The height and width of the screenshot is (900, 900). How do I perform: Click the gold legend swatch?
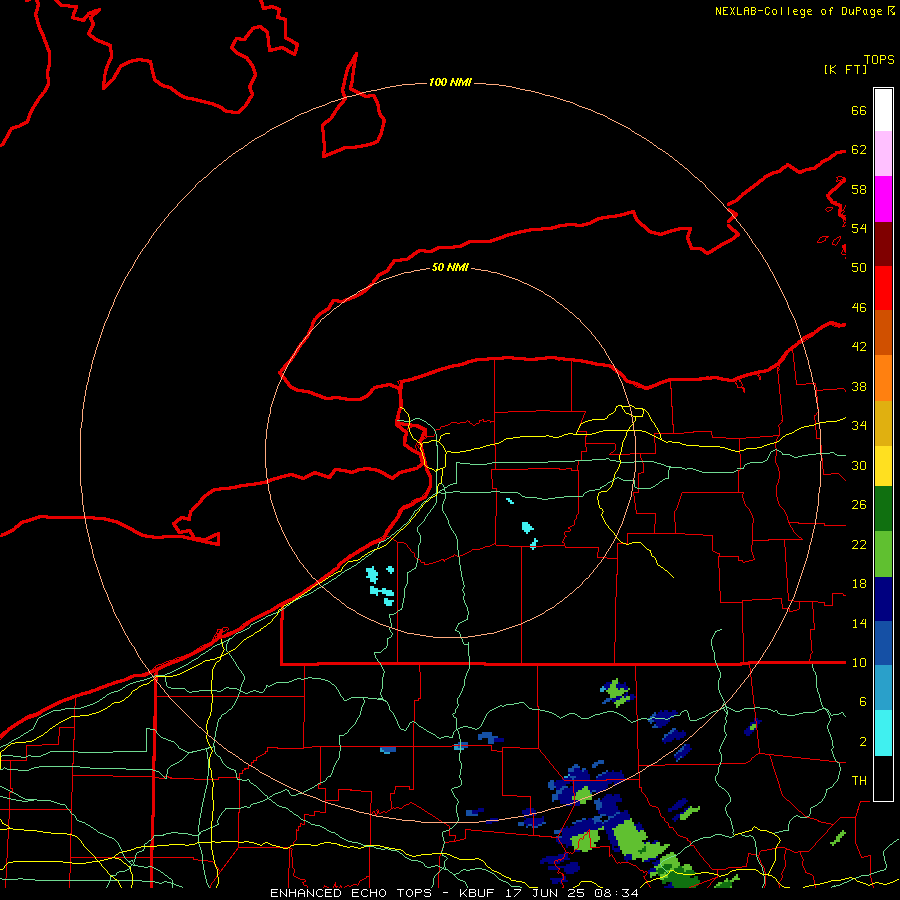(883, 423)
